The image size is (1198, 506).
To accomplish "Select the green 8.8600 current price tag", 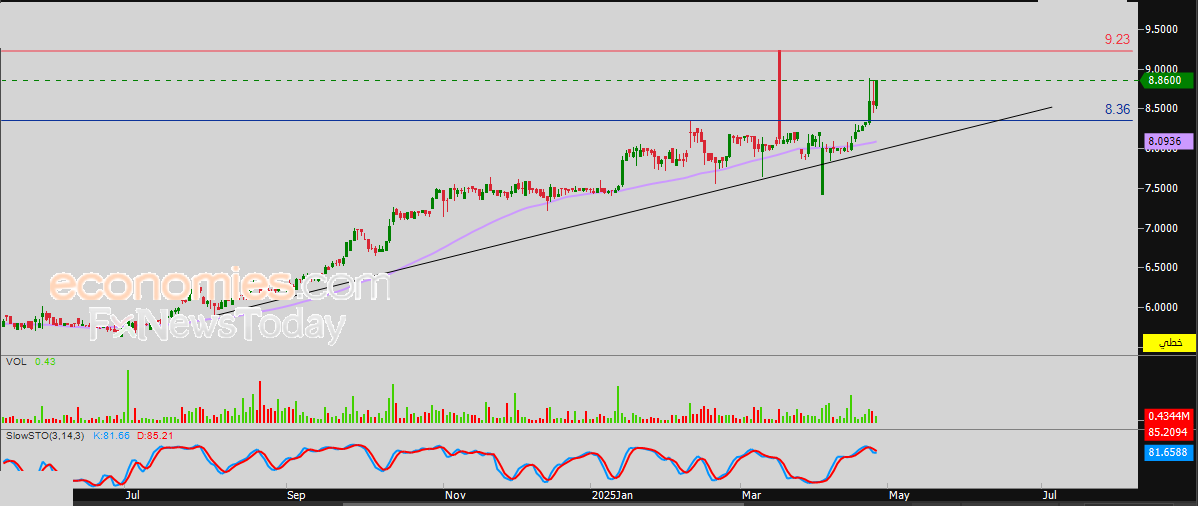I will pos(1167,79).
